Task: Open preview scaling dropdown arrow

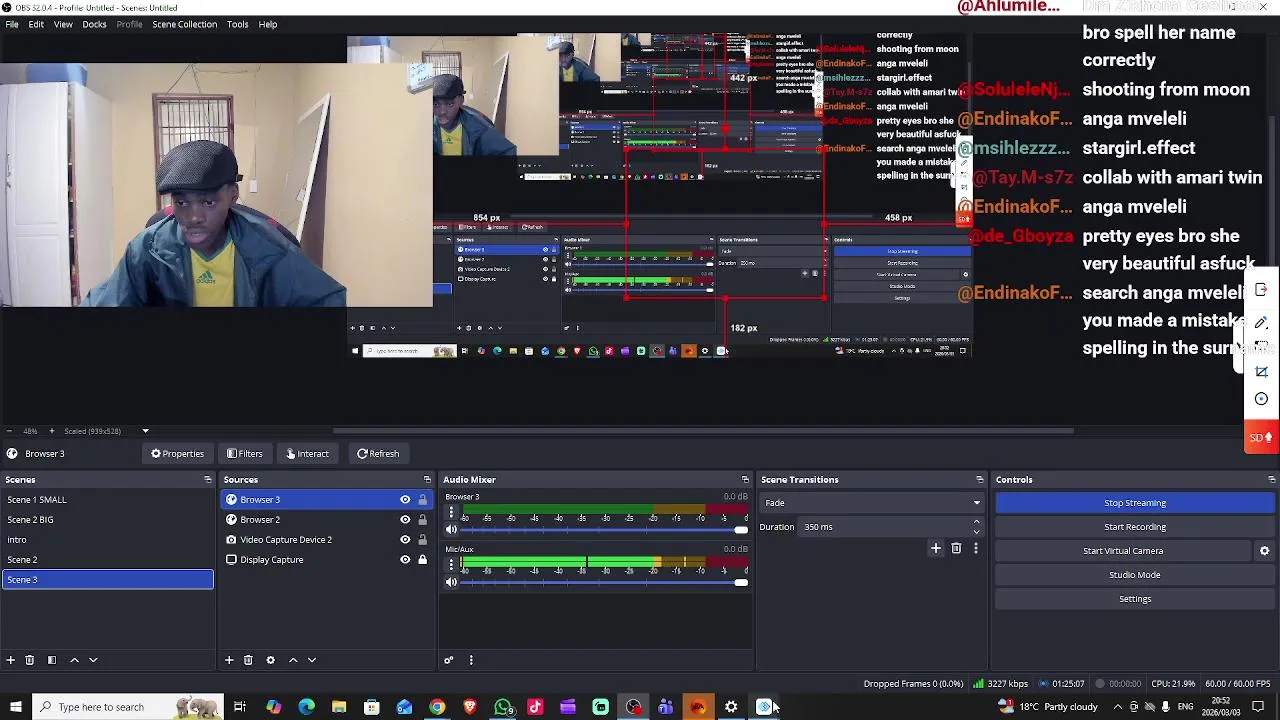Action: (x=145, y=431)
